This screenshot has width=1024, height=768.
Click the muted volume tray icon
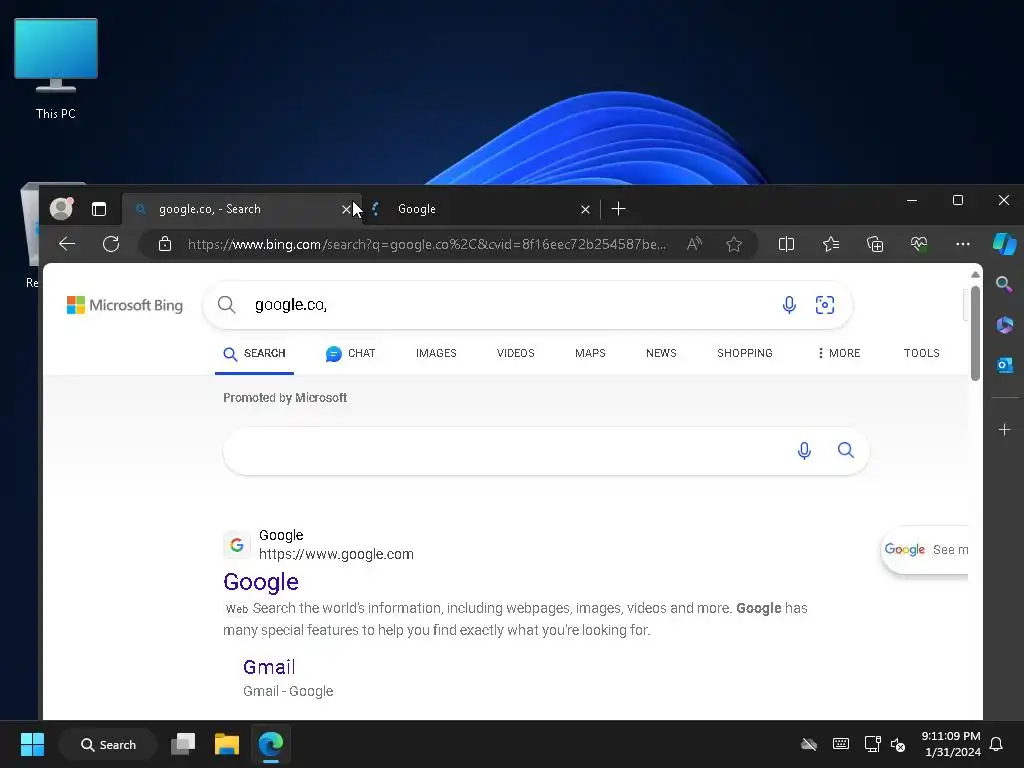pyautogui.click(x=898, y=744)
